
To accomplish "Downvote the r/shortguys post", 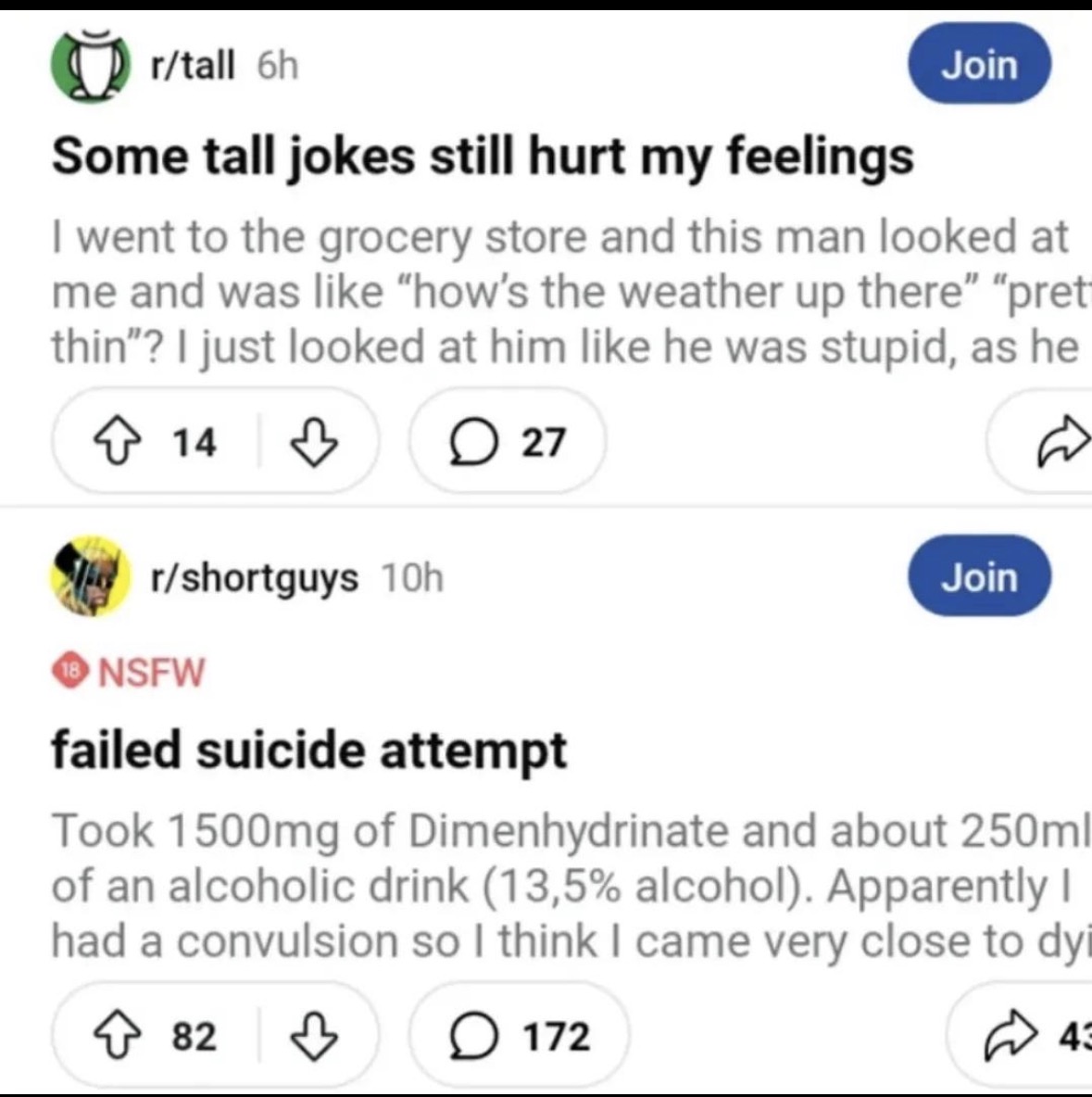I will pyautogui.click(x=314, y=1036).
